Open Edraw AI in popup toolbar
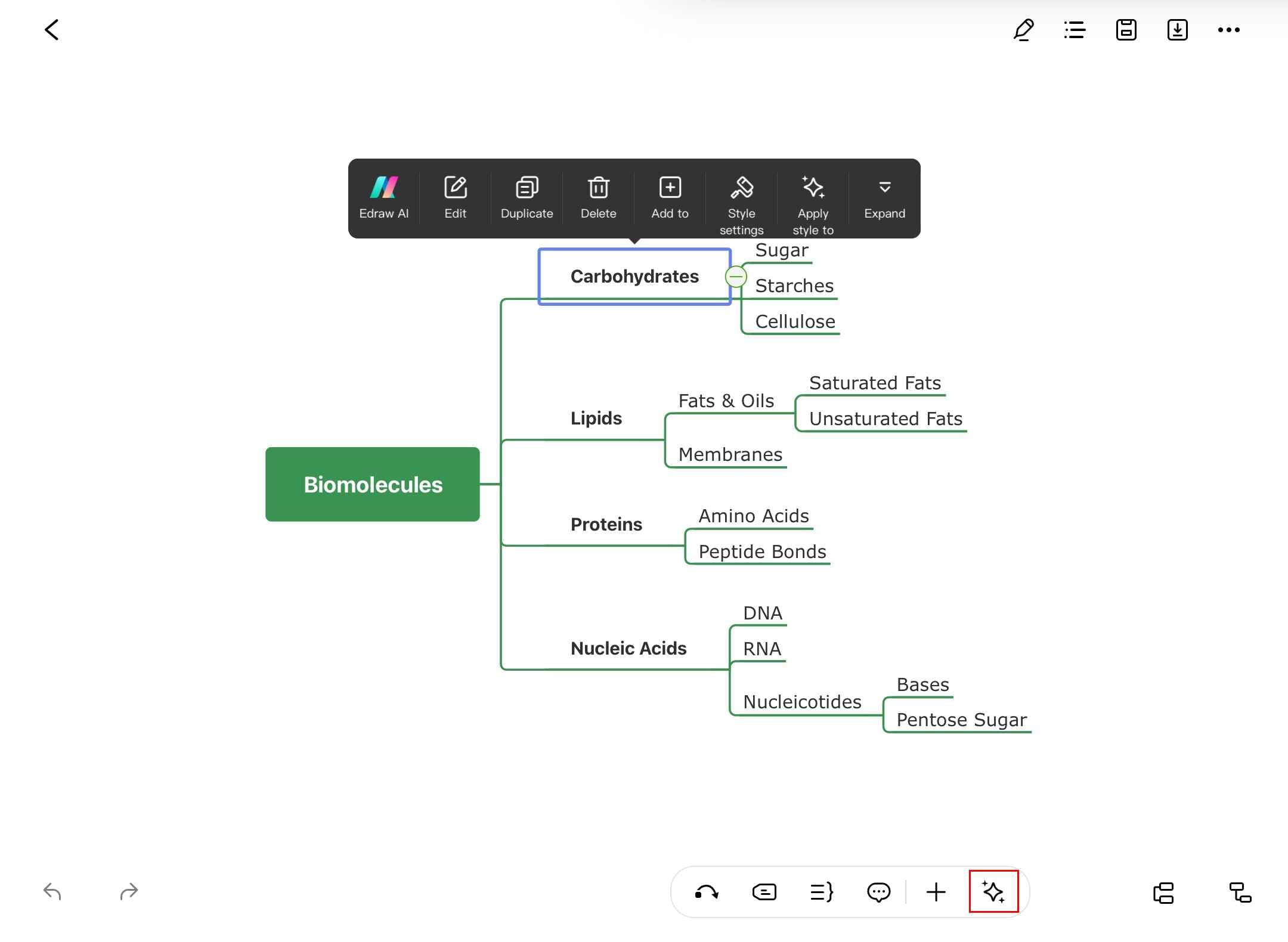Viewport: 1288px width, 942px height. click(x=383, y=198)
